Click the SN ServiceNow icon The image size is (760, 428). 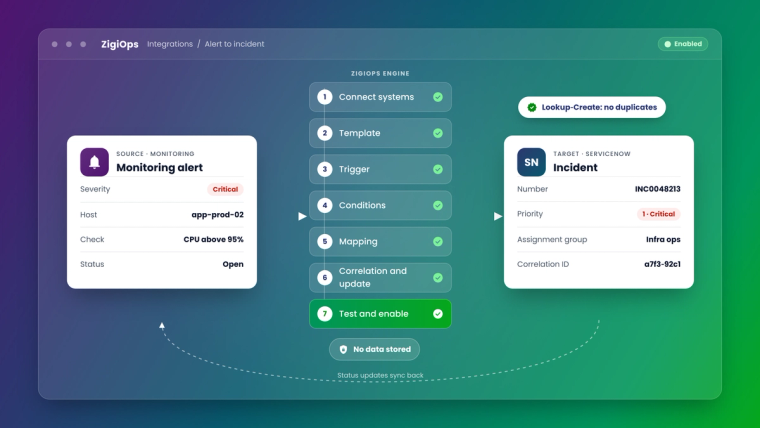point(531,162)
